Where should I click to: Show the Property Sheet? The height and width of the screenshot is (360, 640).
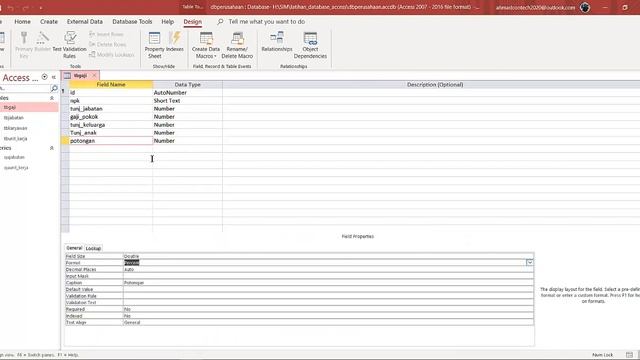coord(154,44)
